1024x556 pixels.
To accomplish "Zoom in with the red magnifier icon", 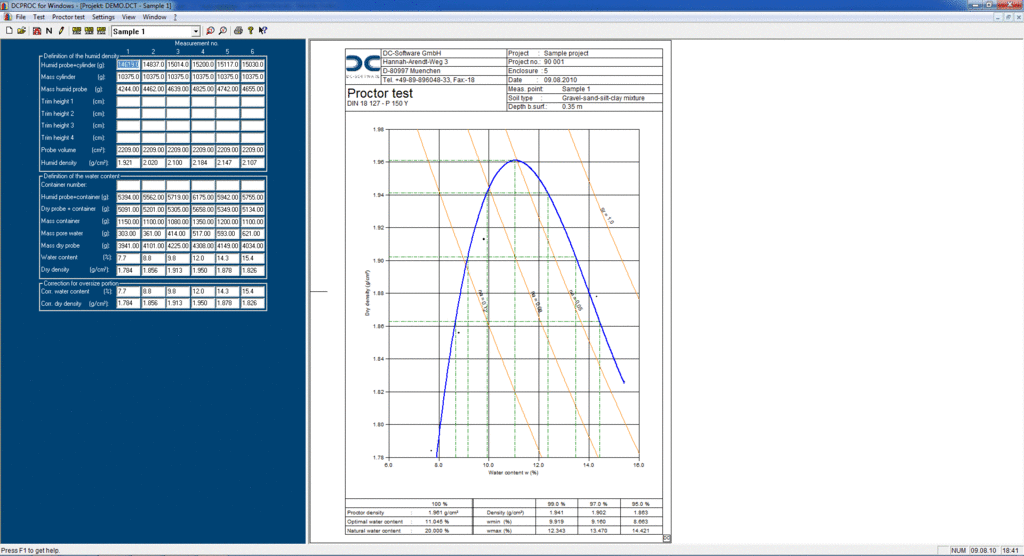I will click(x=210, y=31).
